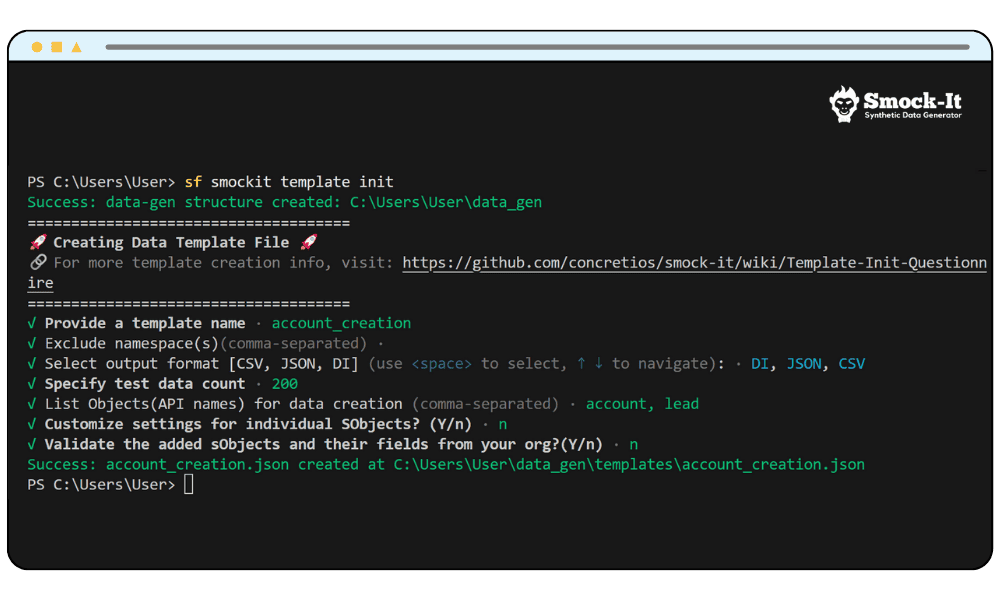Click the rocket emoji before Creating Data
This screenshot has height=600, width=1000.
click(x=38, y=242)
